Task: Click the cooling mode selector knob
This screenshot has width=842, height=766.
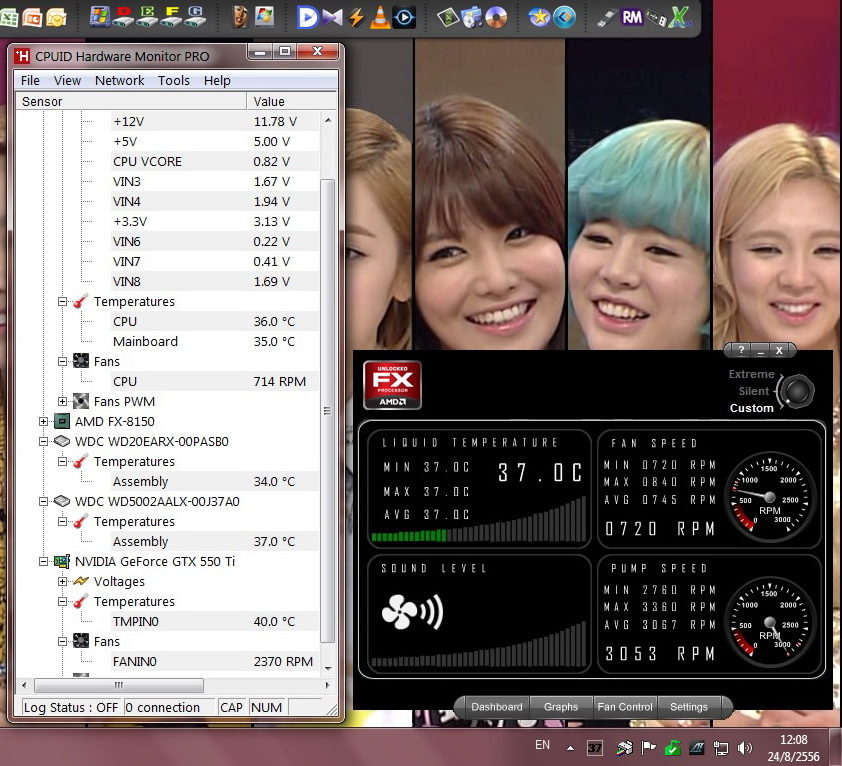Action: [x=797, y=392]
